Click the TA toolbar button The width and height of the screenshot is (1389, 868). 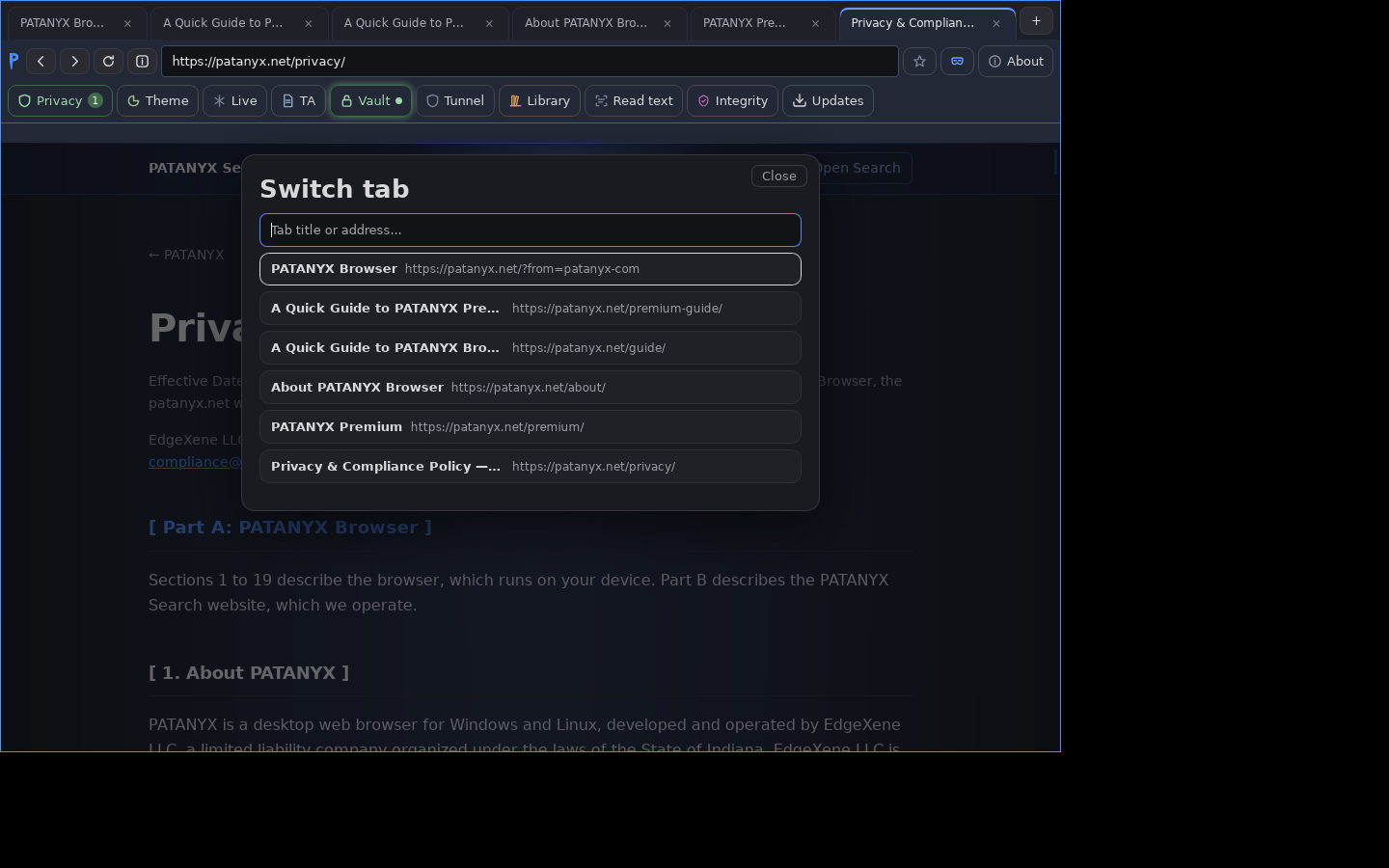point(298,100)
